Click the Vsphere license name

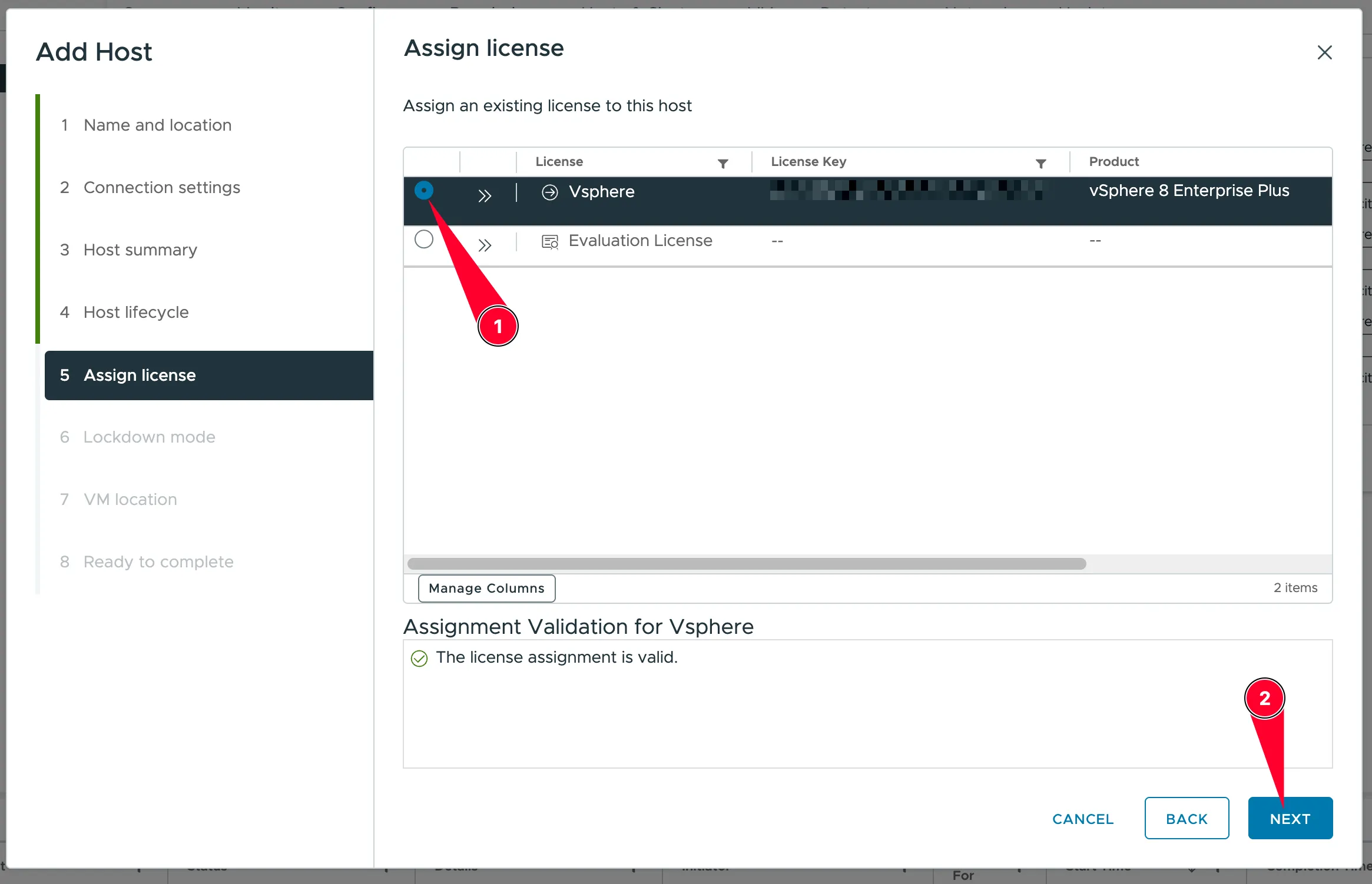tap(601, 192)
